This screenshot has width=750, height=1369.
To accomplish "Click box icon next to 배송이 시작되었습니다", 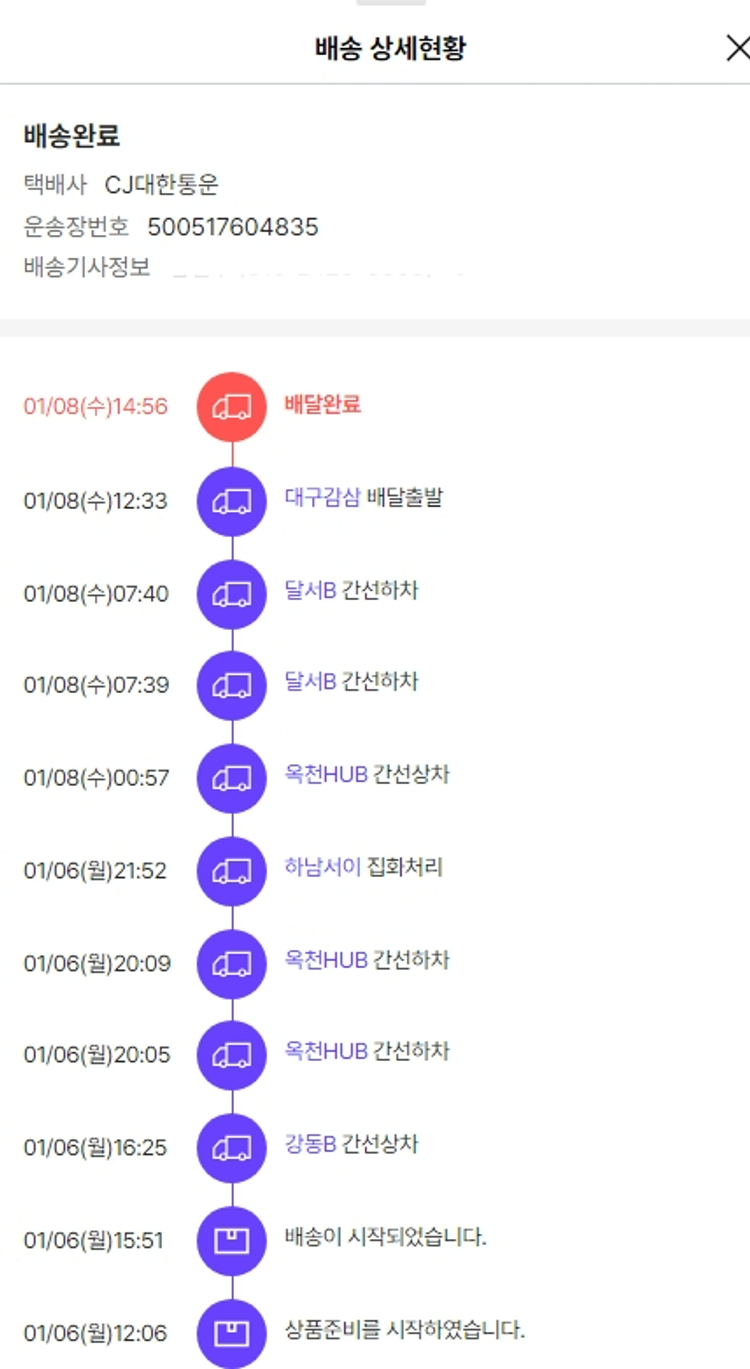I will point(232,1240).
